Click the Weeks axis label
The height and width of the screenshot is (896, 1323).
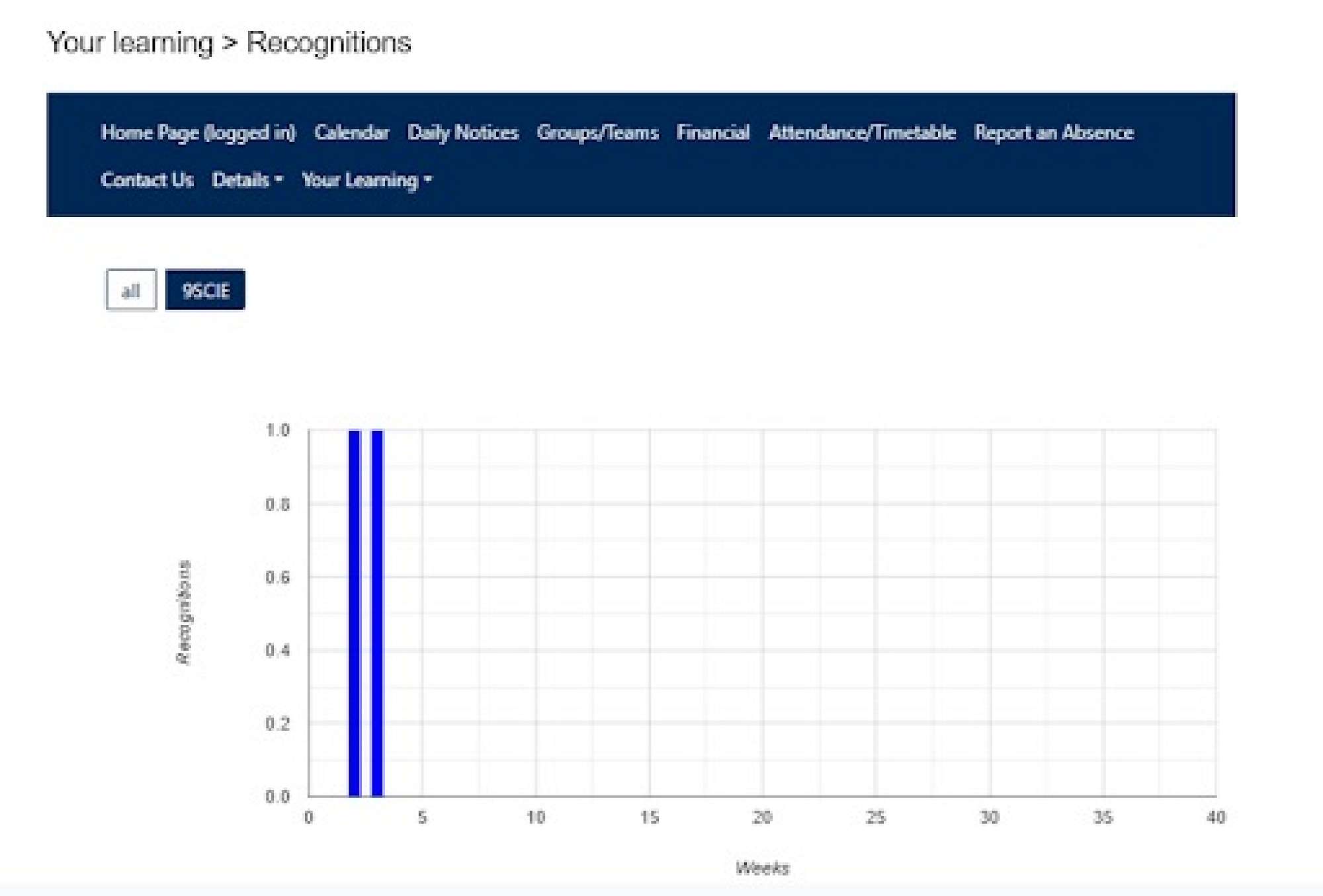coord(762,868)
